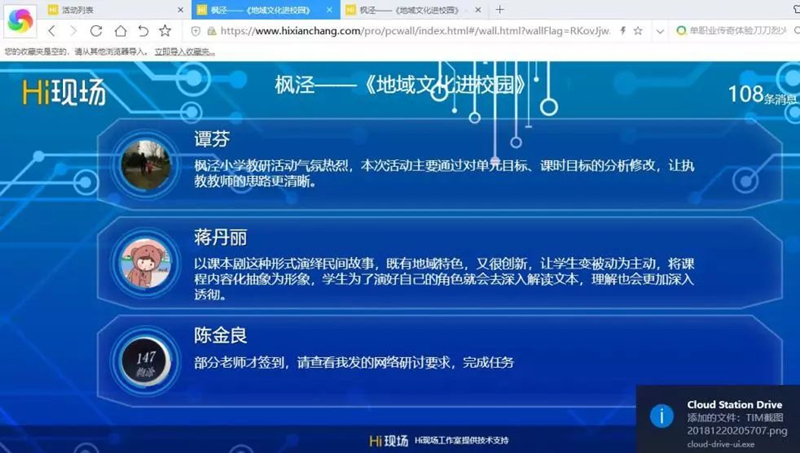Click the 立即导入收藏夹 link
The image size is (800, 453).
184,51
